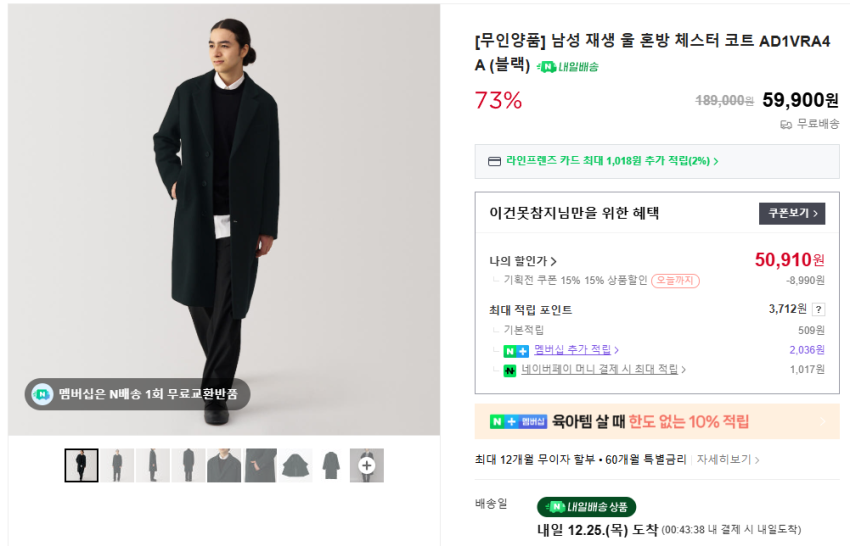Open 자세히보기 installment details
The height and width of the screenshot is (546, 850).
click(x=728, y=460)
